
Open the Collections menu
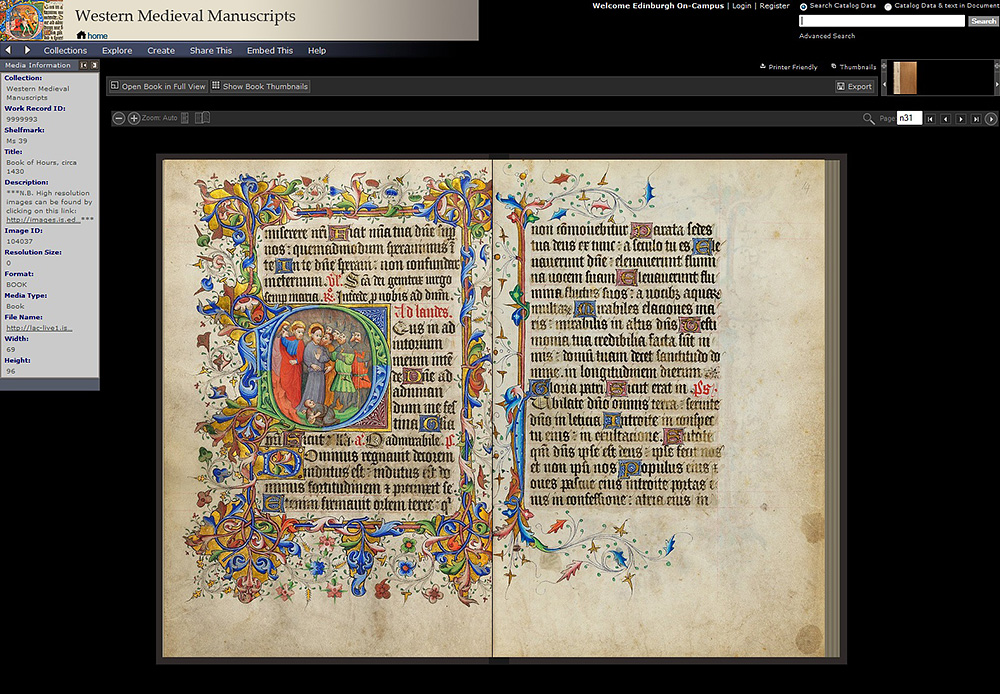(x=65, y=50)
